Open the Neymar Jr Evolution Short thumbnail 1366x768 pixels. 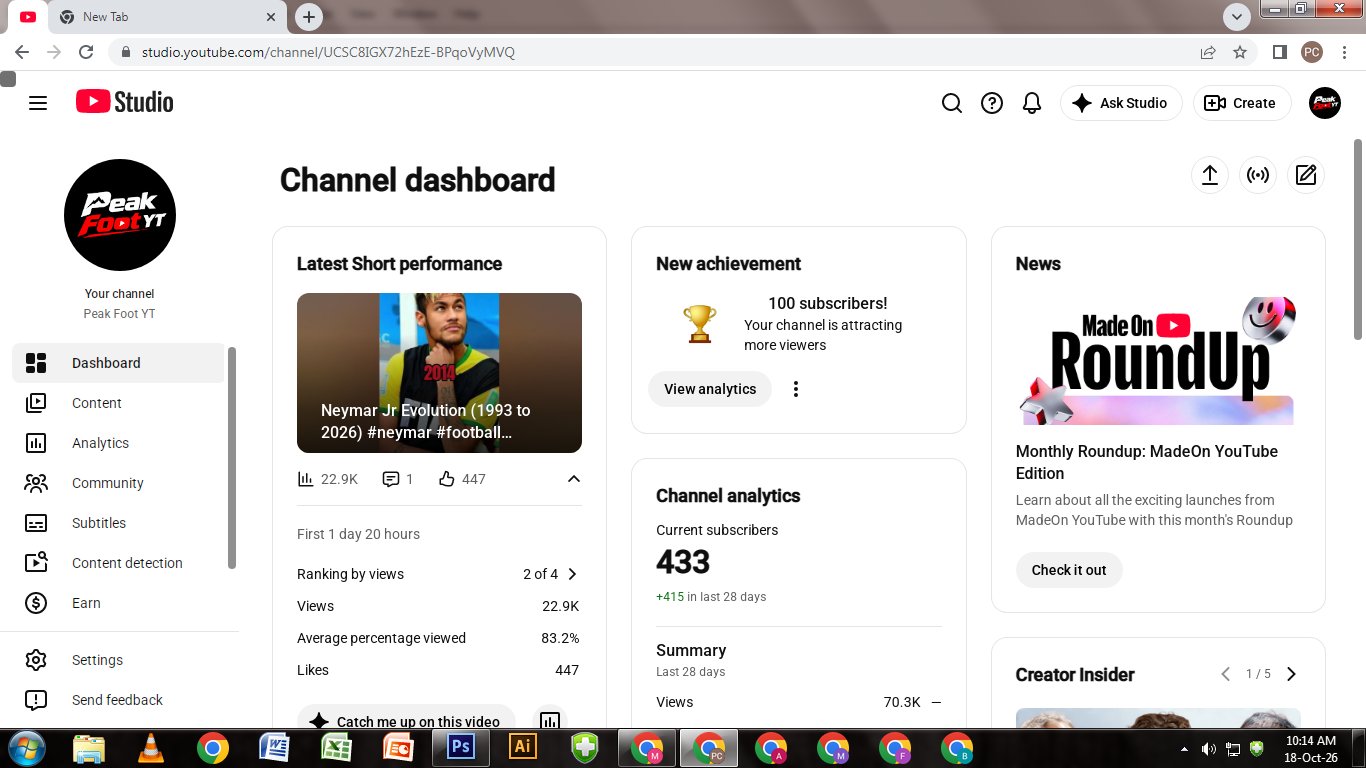coord(439,373)
